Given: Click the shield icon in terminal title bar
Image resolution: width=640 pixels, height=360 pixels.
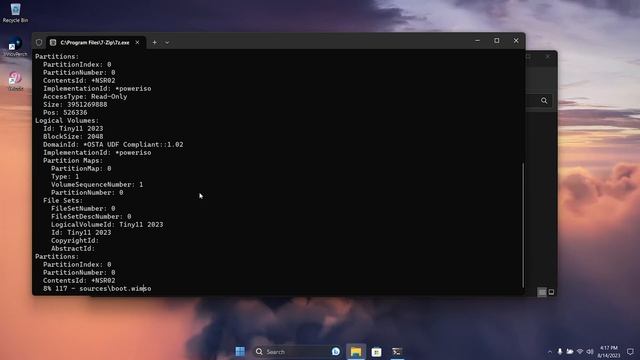Looking at the screenshot, I should click(39, 42).
